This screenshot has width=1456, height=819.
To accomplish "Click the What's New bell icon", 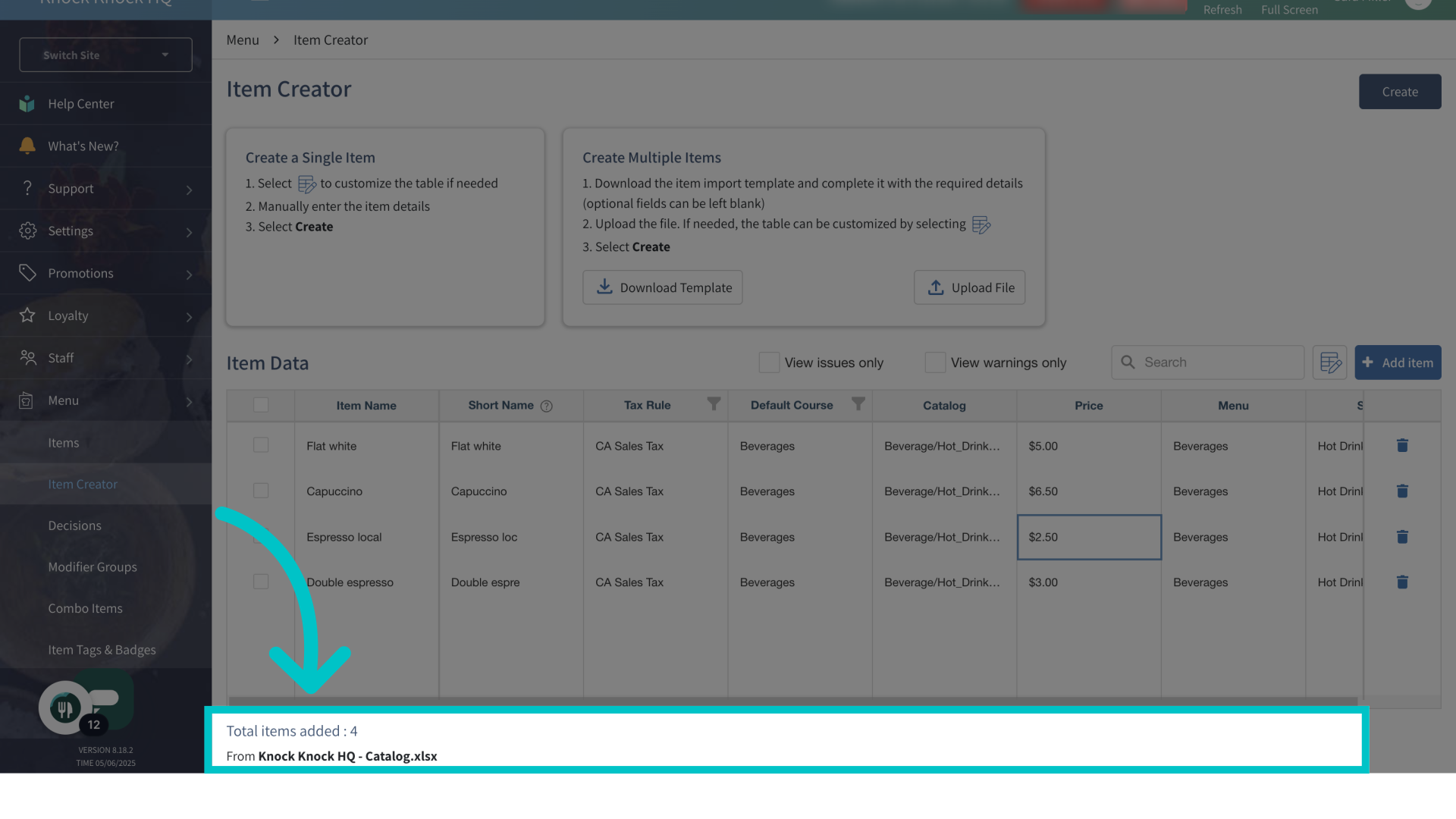I will (x=27, y=146).
